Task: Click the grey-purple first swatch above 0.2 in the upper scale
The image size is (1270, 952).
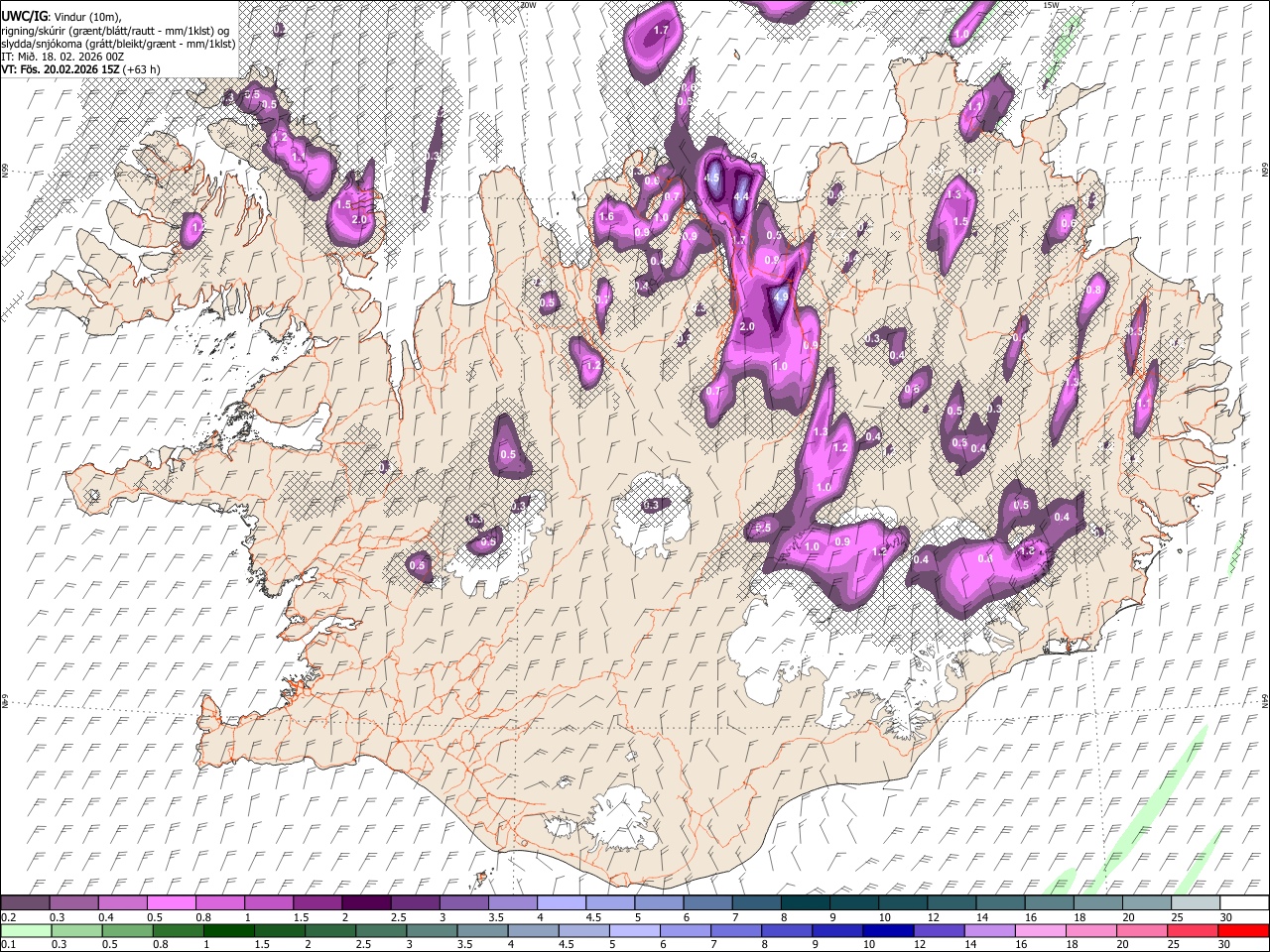Action: click(x=25, y=902)
